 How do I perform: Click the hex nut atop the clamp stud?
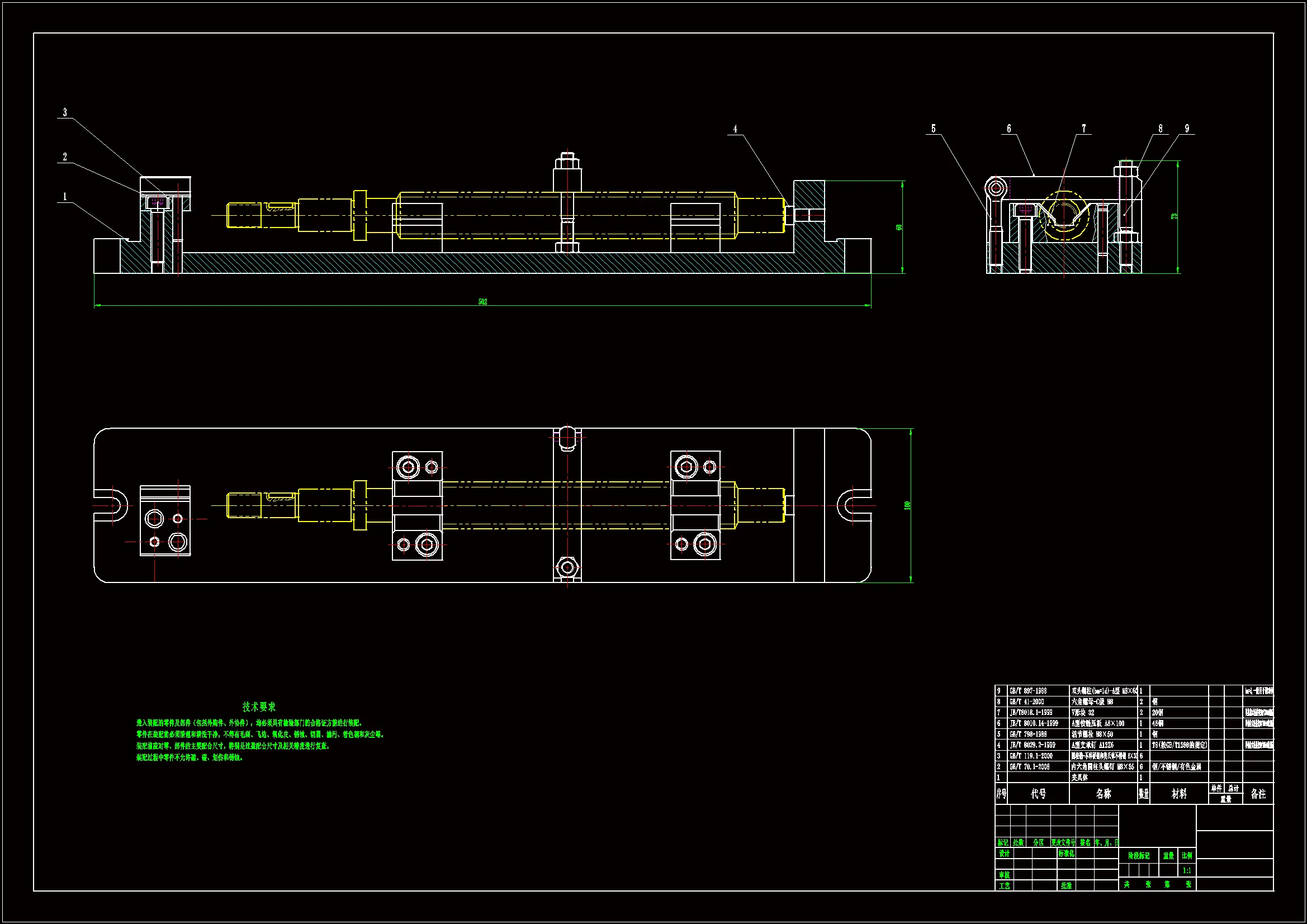click(x=567, y=163)
